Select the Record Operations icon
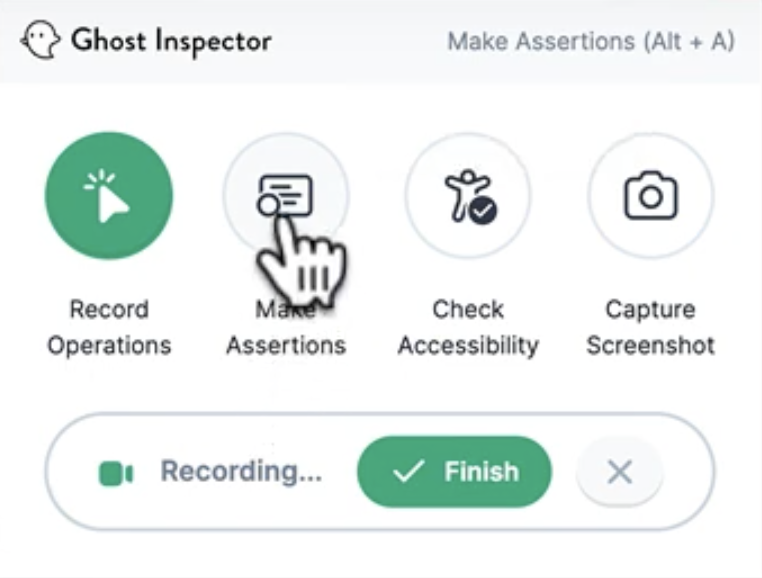The image size is (762, 578). tap(109, 196)
